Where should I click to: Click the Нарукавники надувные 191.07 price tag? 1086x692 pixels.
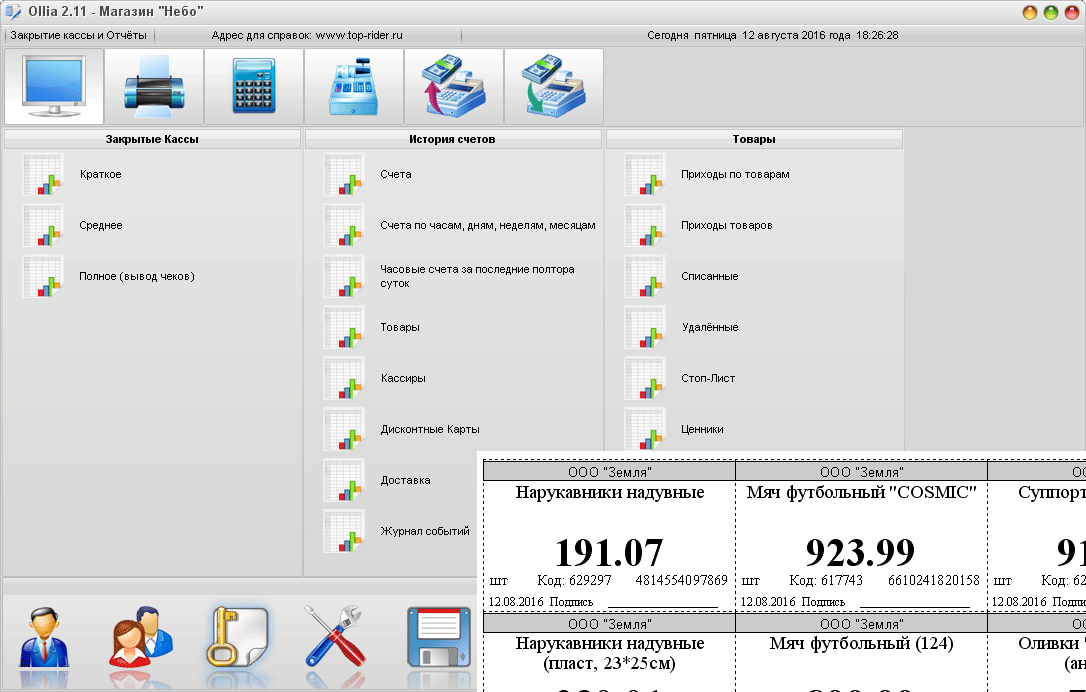609,535
